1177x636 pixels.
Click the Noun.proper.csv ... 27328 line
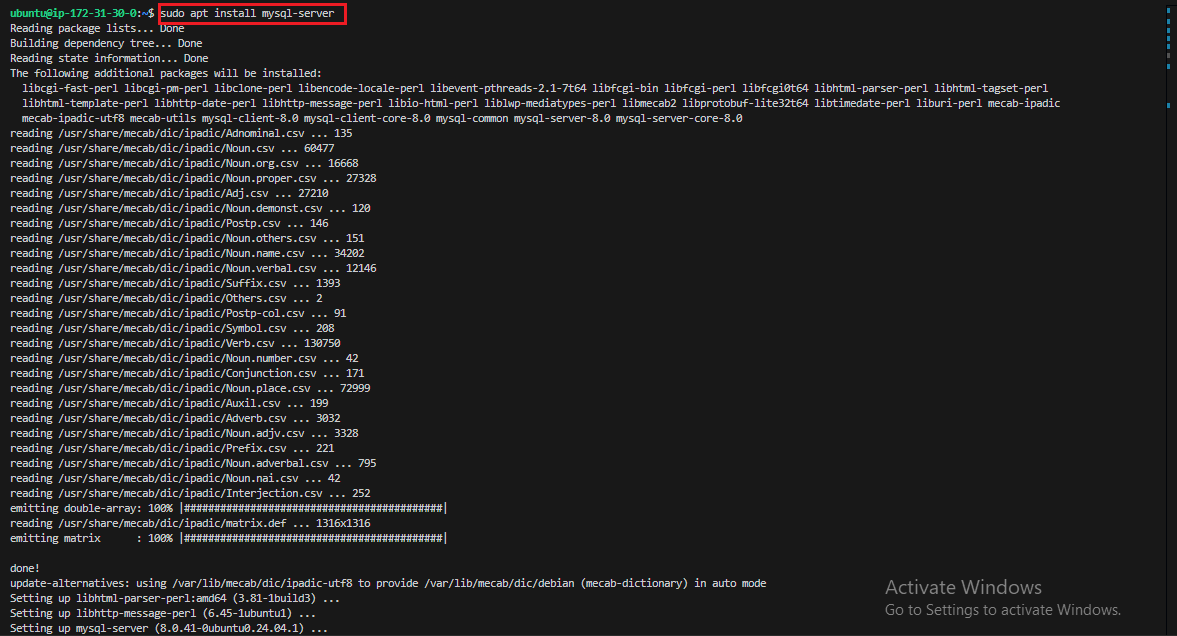click(x=193, y=179)
